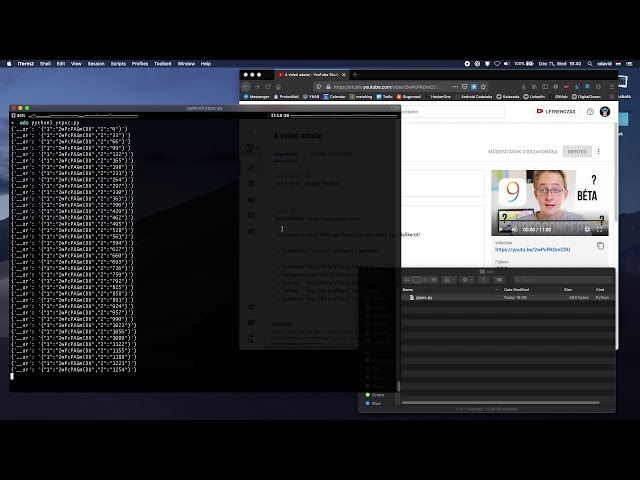Screen dimensions: 640x480
Task: Click the Finder edit tags button
Action: [499, 280]
